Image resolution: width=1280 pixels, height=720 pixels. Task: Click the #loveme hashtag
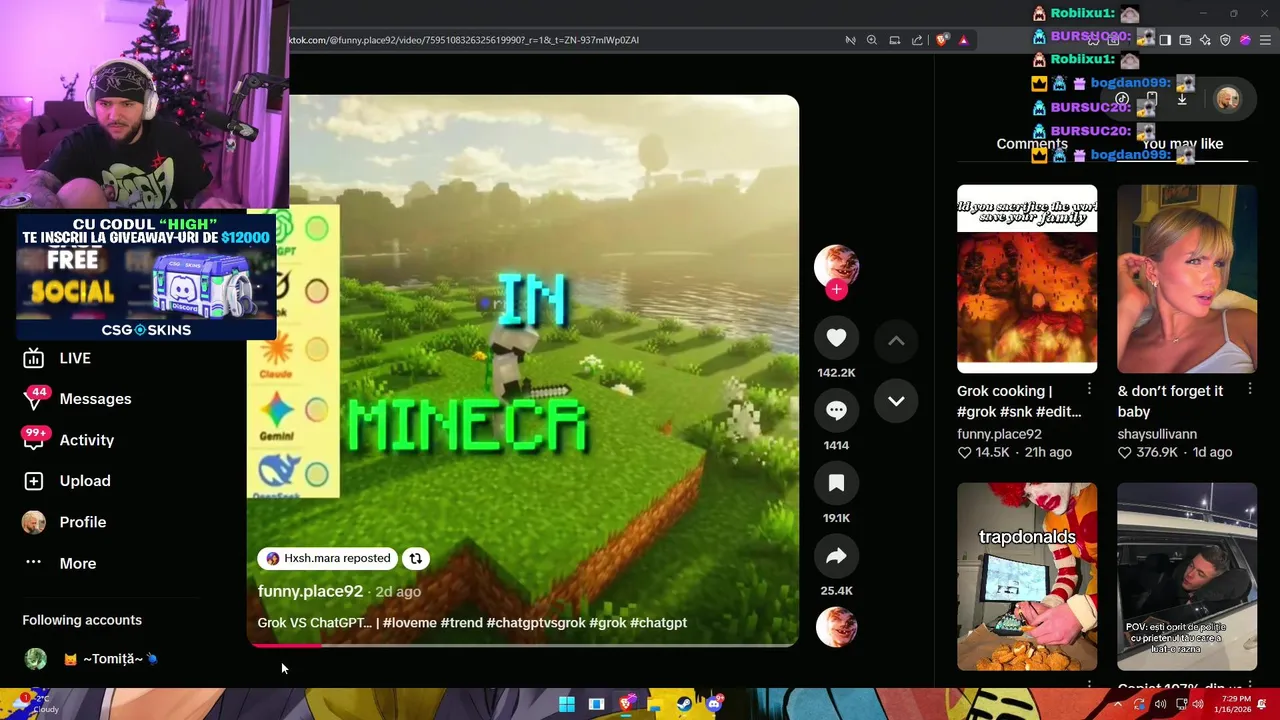click(410, 622)
